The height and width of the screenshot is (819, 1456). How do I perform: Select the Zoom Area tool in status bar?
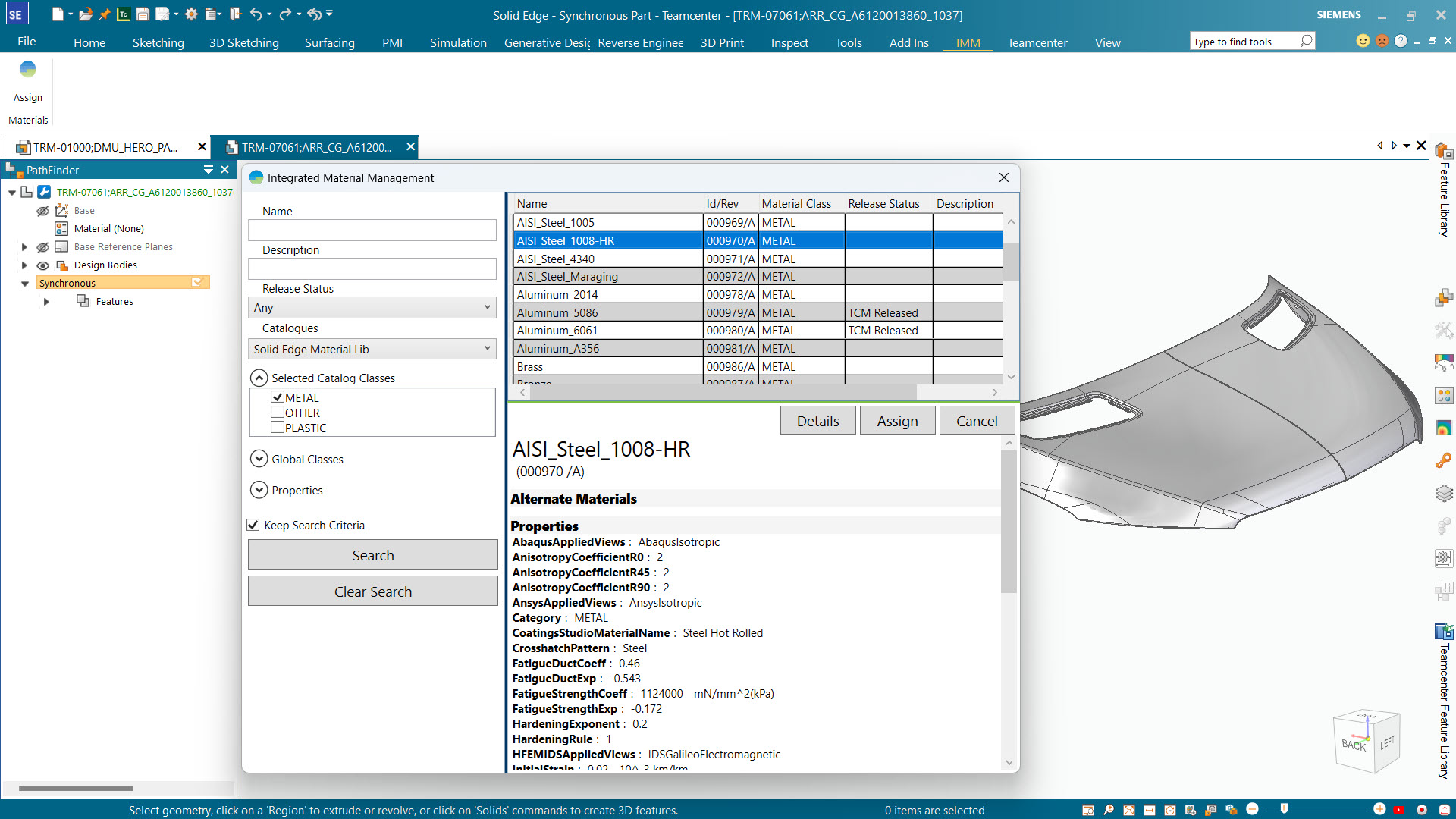tap(1089, 810)
